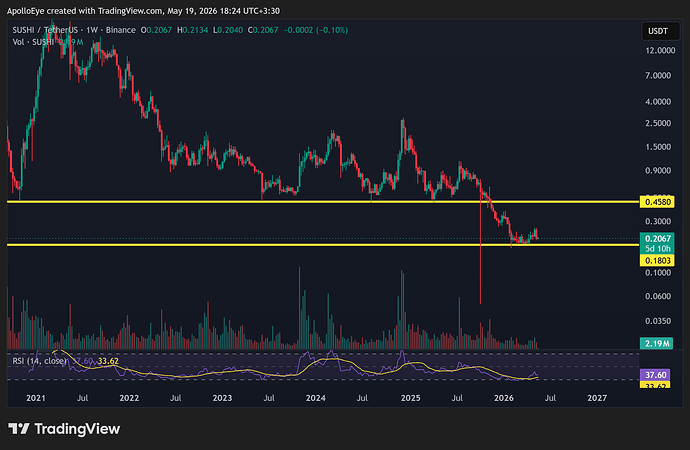
Task: Click the change value −0.0002 (−0.10%)
Action: click(x=316, y=30)
